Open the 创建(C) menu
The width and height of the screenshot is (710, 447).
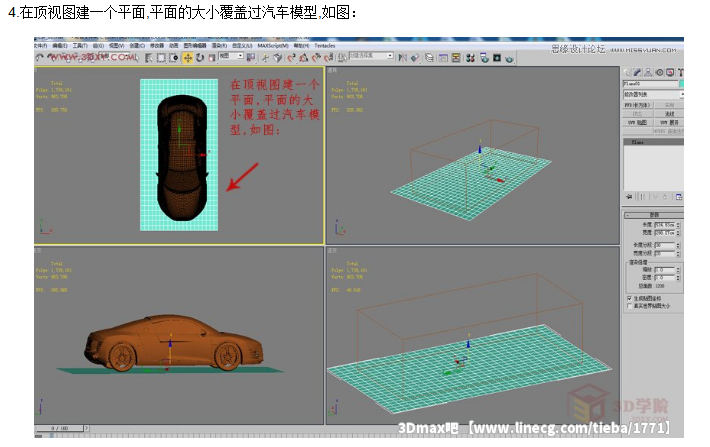click(x=137, y=46)
